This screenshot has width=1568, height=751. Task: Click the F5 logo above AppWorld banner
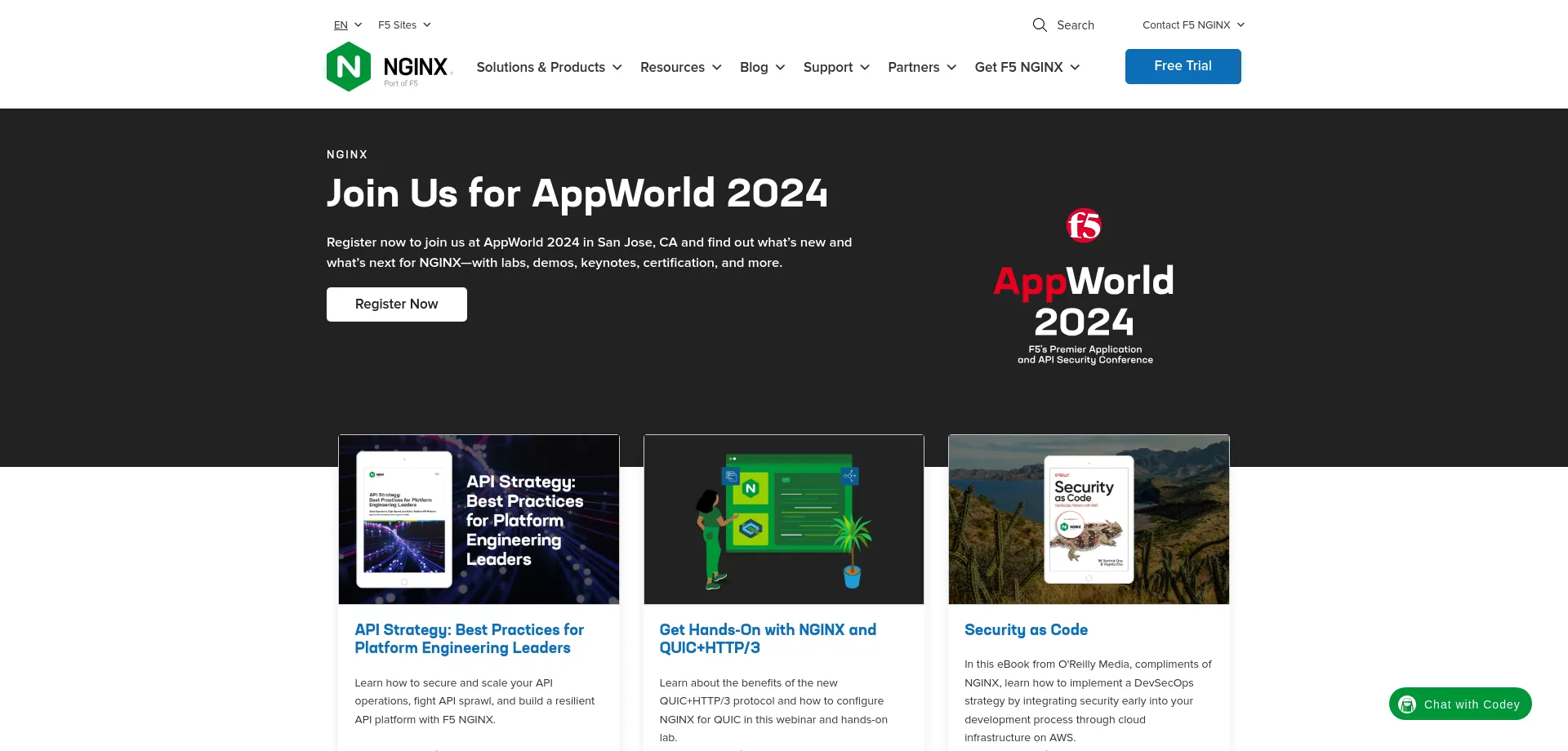[1085, 226]
